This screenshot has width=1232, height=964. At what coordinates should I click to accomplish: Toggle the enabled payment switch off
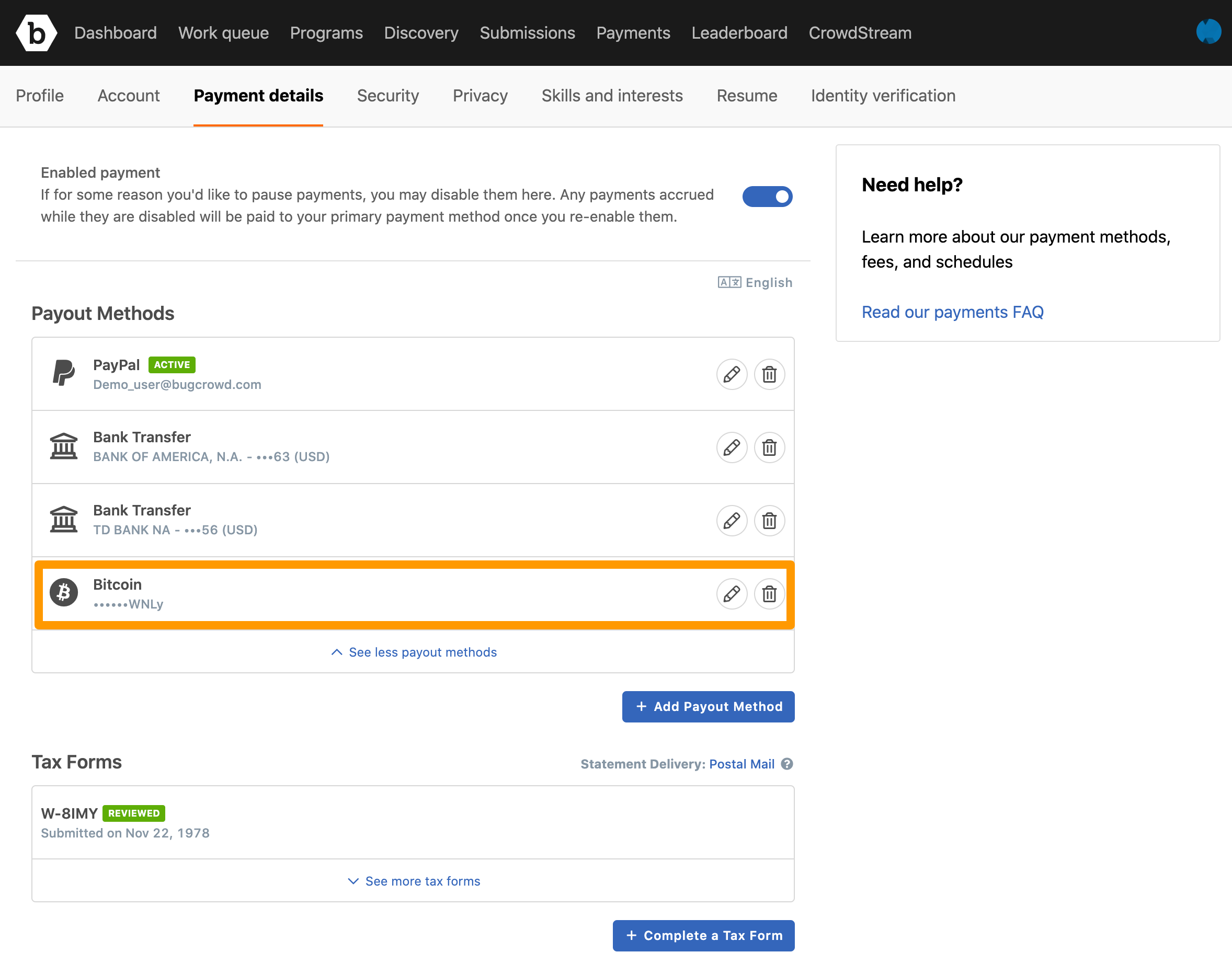click(x=770, y=197)
